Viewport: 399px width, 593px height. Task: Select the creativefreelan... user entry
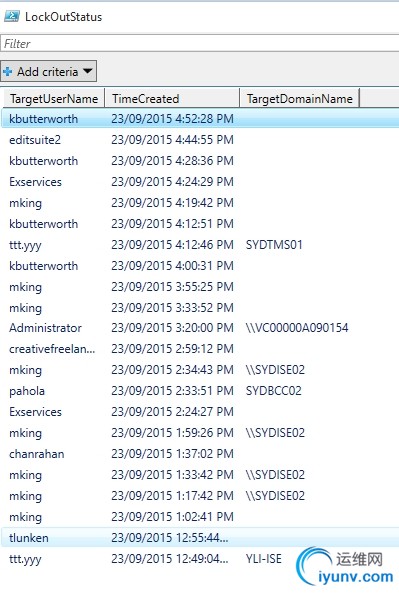[x=52, y=349]
